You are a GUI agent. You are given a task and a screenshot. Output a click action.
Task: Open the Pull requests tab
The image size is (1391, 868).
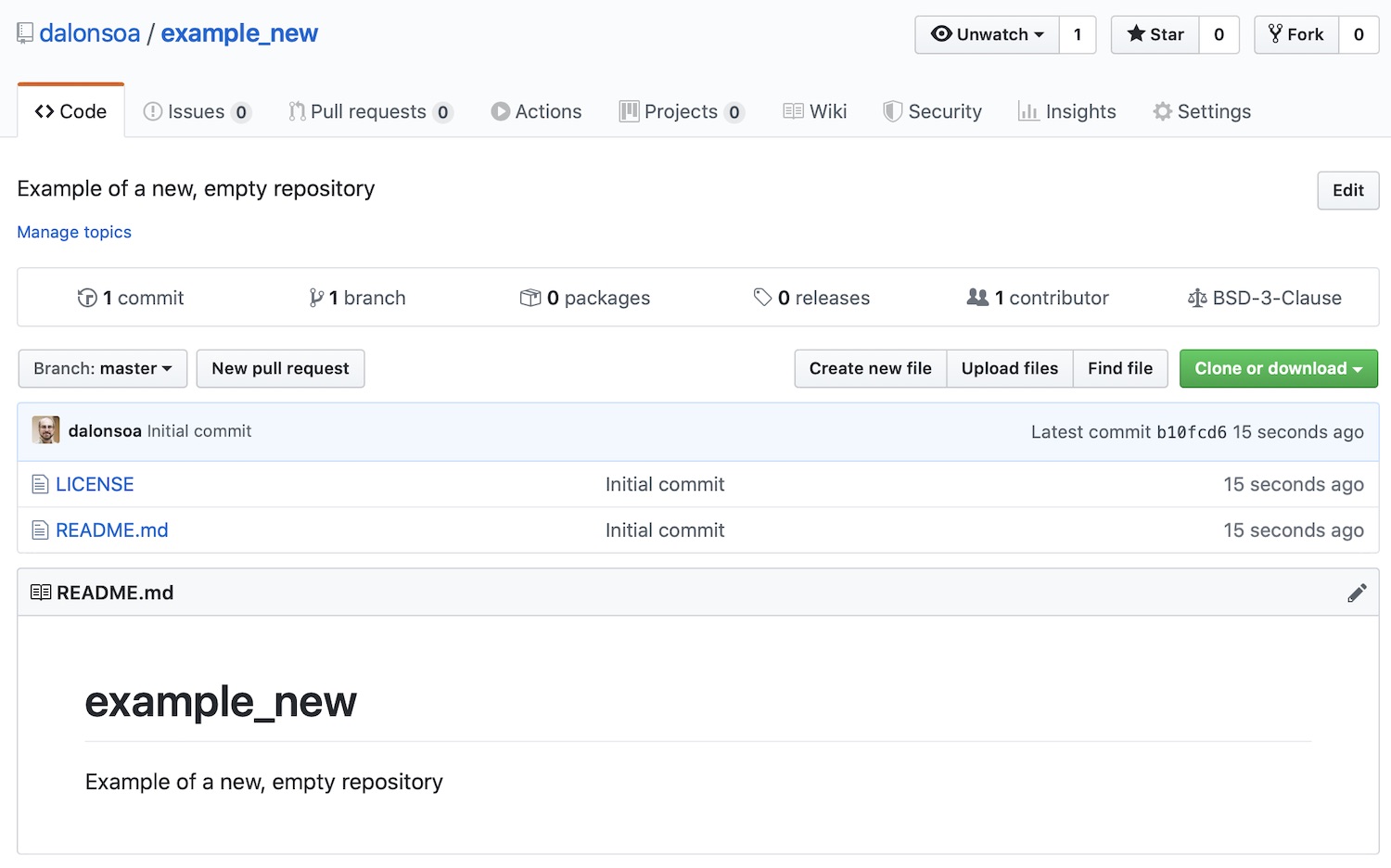tap(370, 111)
